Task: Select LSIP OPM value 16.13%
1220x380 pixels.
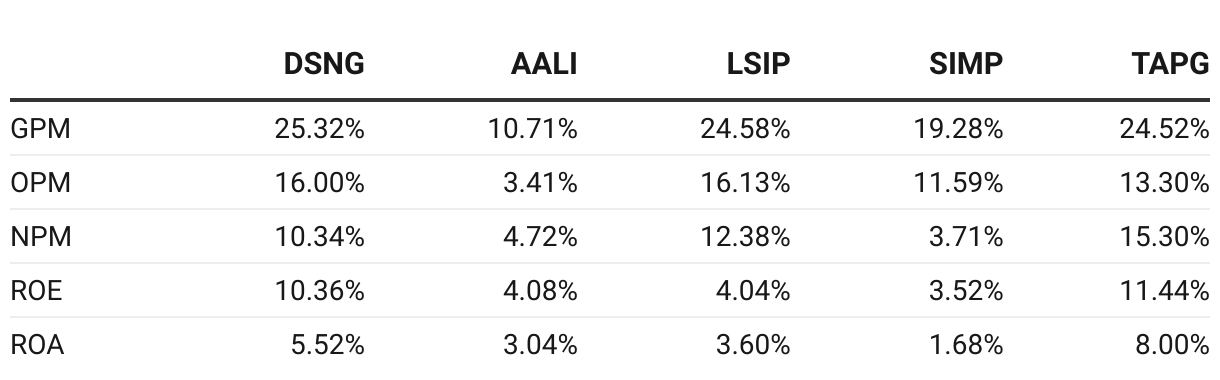Action: coord(746,183)
